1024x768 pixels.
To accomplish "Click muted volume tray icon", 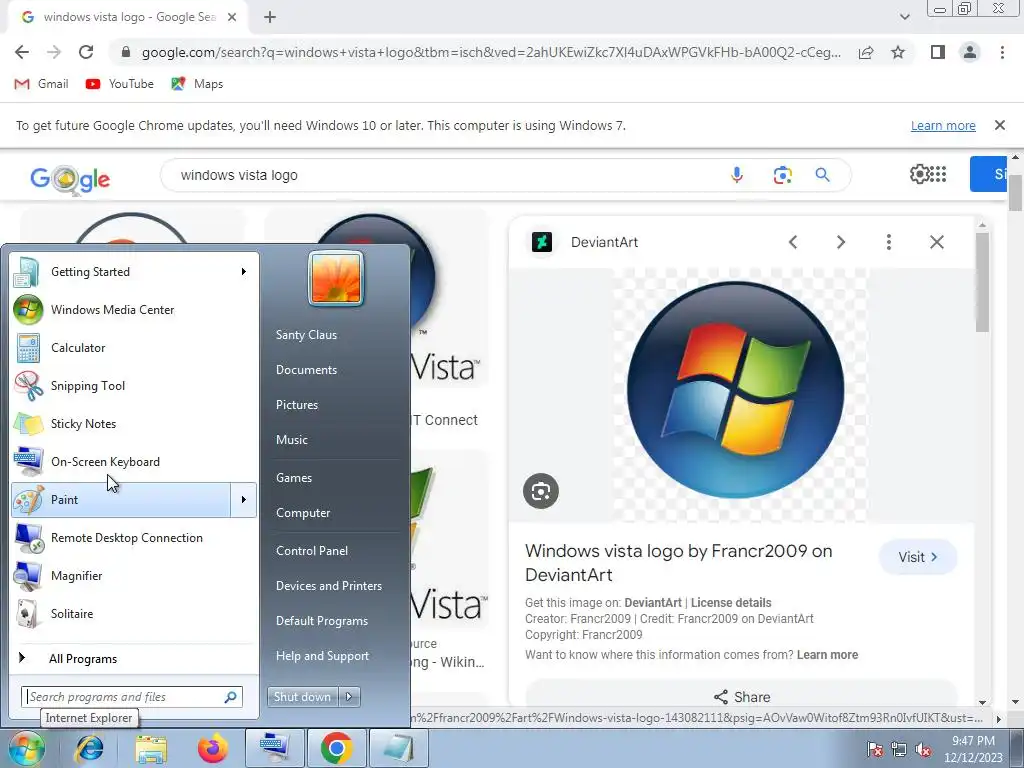I will tap(923, 749).
